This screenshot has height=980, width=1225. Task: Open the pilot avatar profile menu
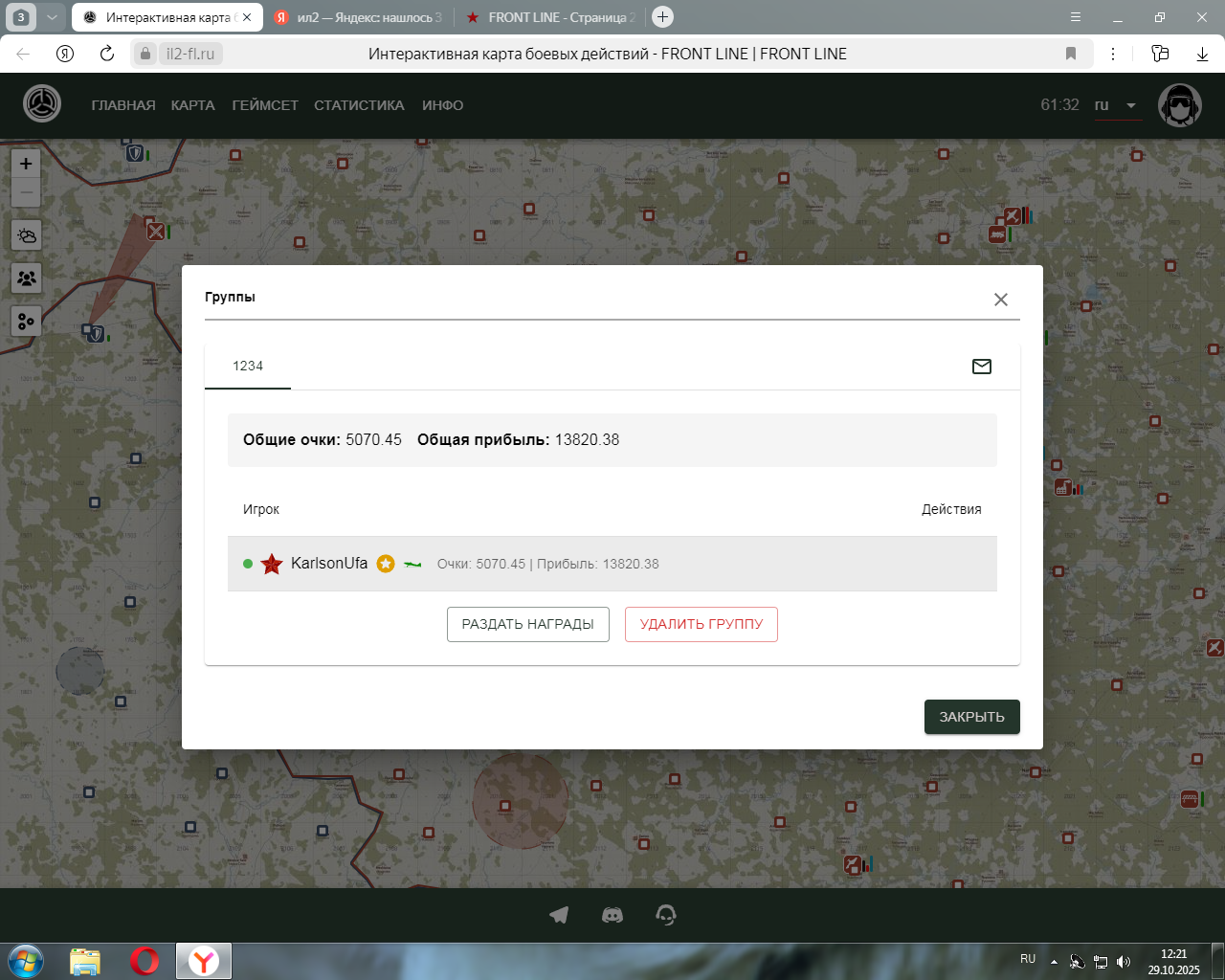[1180, 105]
